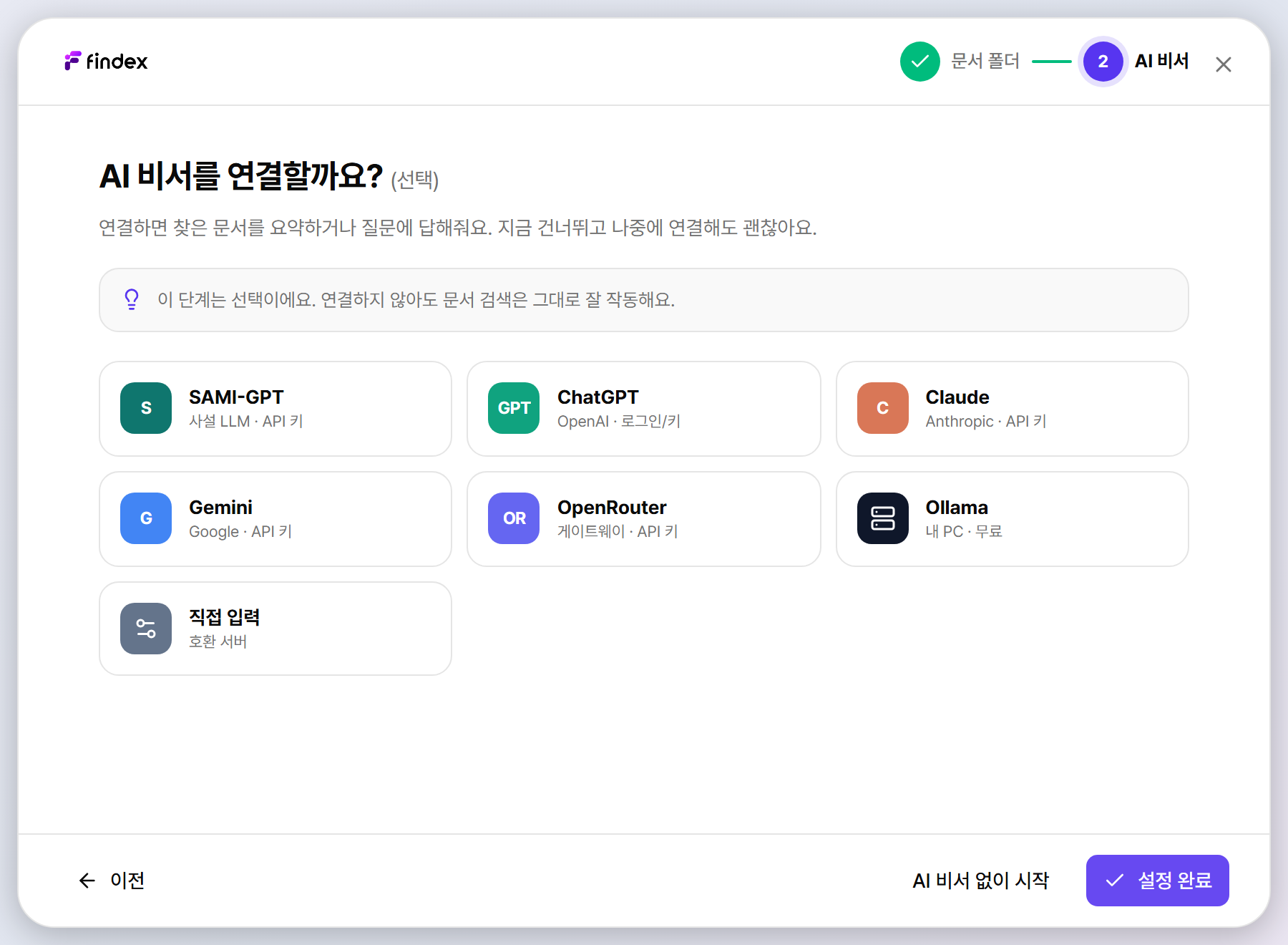Choose the OpenRouter card title
Image resolution: width=1288 pixels, height=945 pixels.
point(612,508)
